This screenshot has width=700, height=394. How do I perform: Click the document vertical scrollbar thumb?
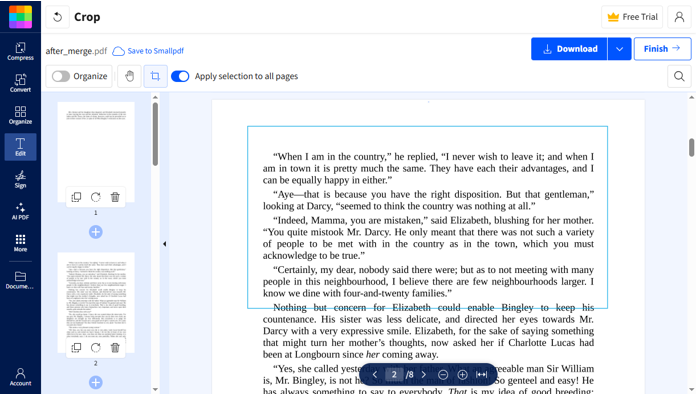click(x=692, y=148)
